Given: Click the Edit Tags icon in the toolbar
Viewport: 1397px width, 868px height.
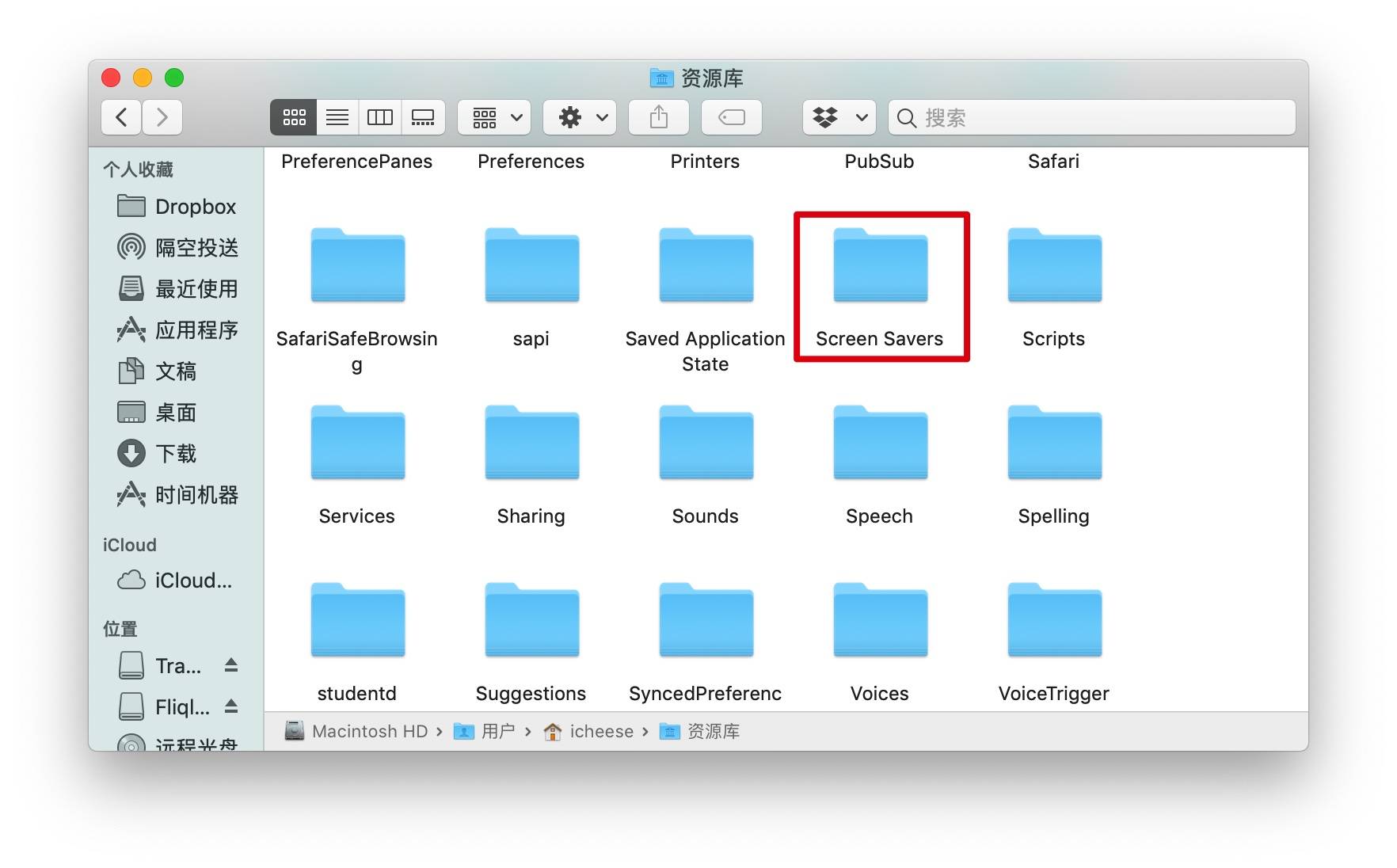Looking at the screenshot, I should pos(731,117).
